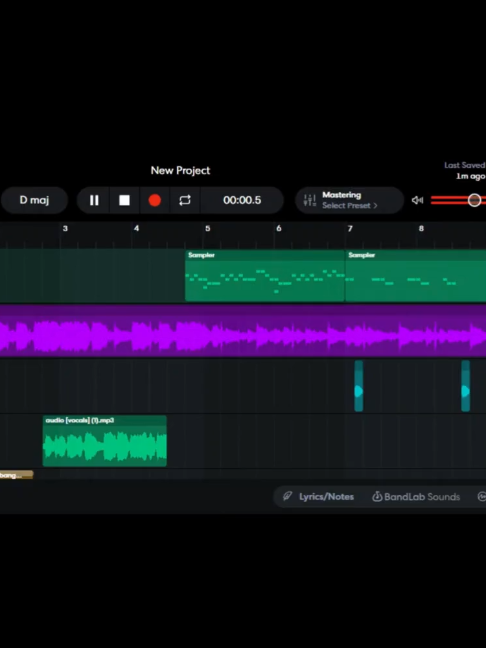
Task: Open the Mastering Select Preset dropdown
Action: click(350, 205)
